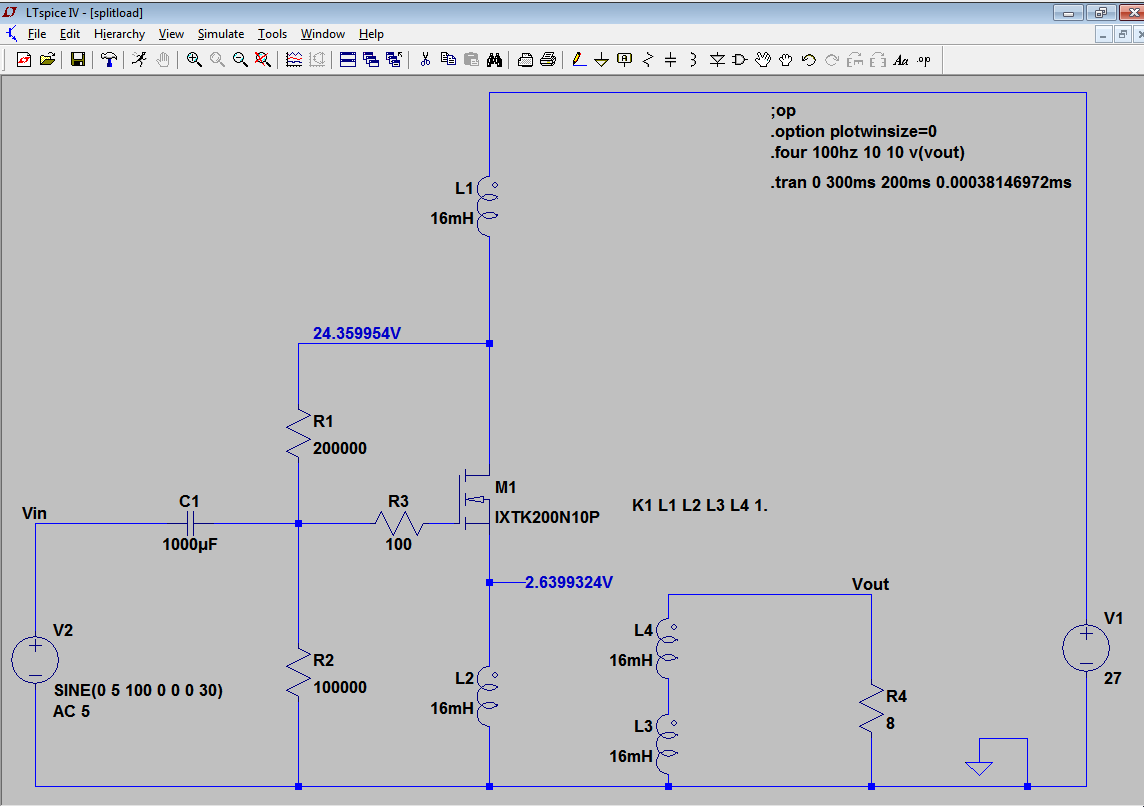Select the Label Net tool
The height and width of the screenshot is (807, 1144).
point(625,60)
